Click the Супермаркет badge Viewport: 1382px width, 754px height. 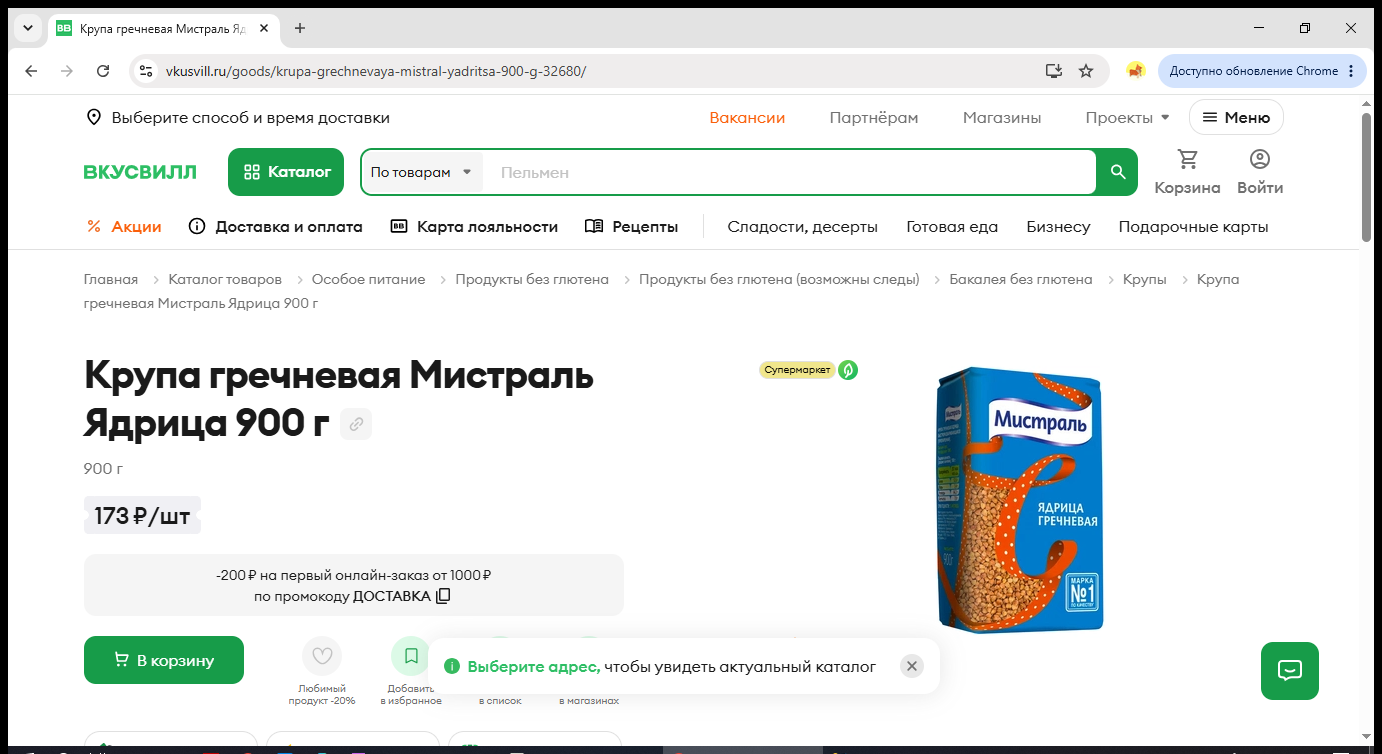797,370
